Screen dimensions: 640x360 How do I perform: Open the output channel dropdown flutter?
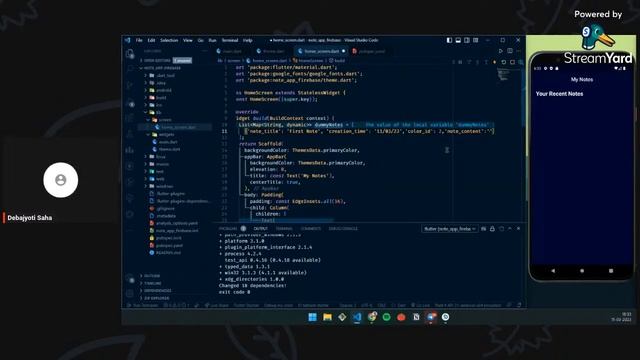449,229
